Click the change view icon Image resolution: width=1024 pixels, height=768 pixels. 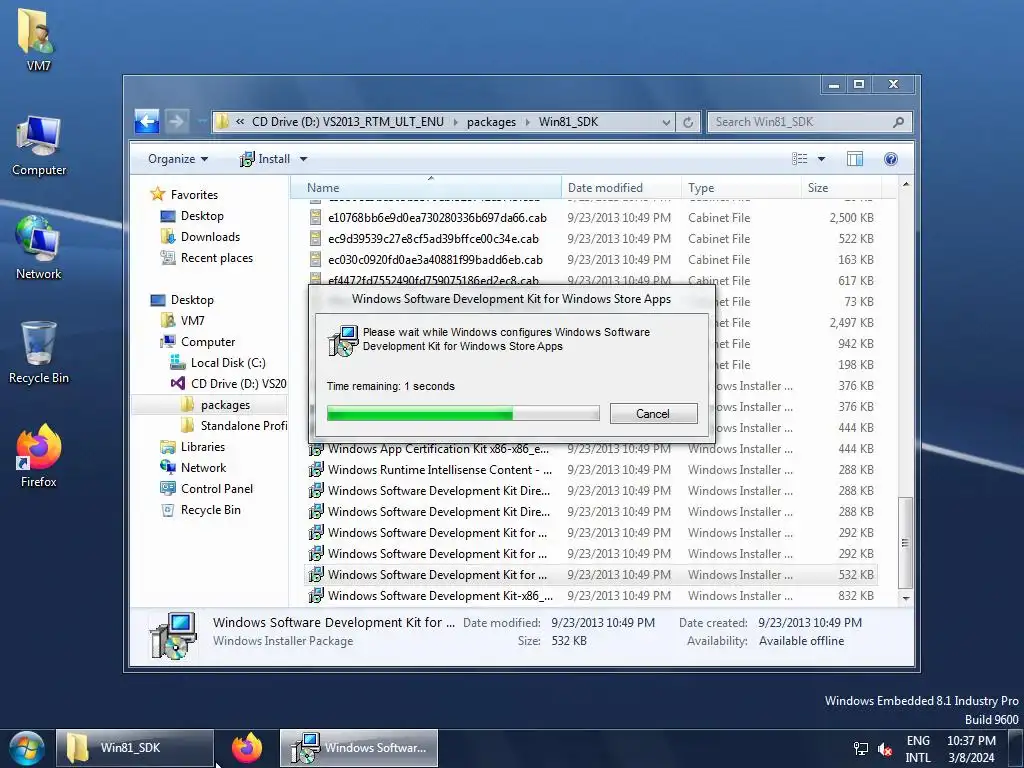799,159
